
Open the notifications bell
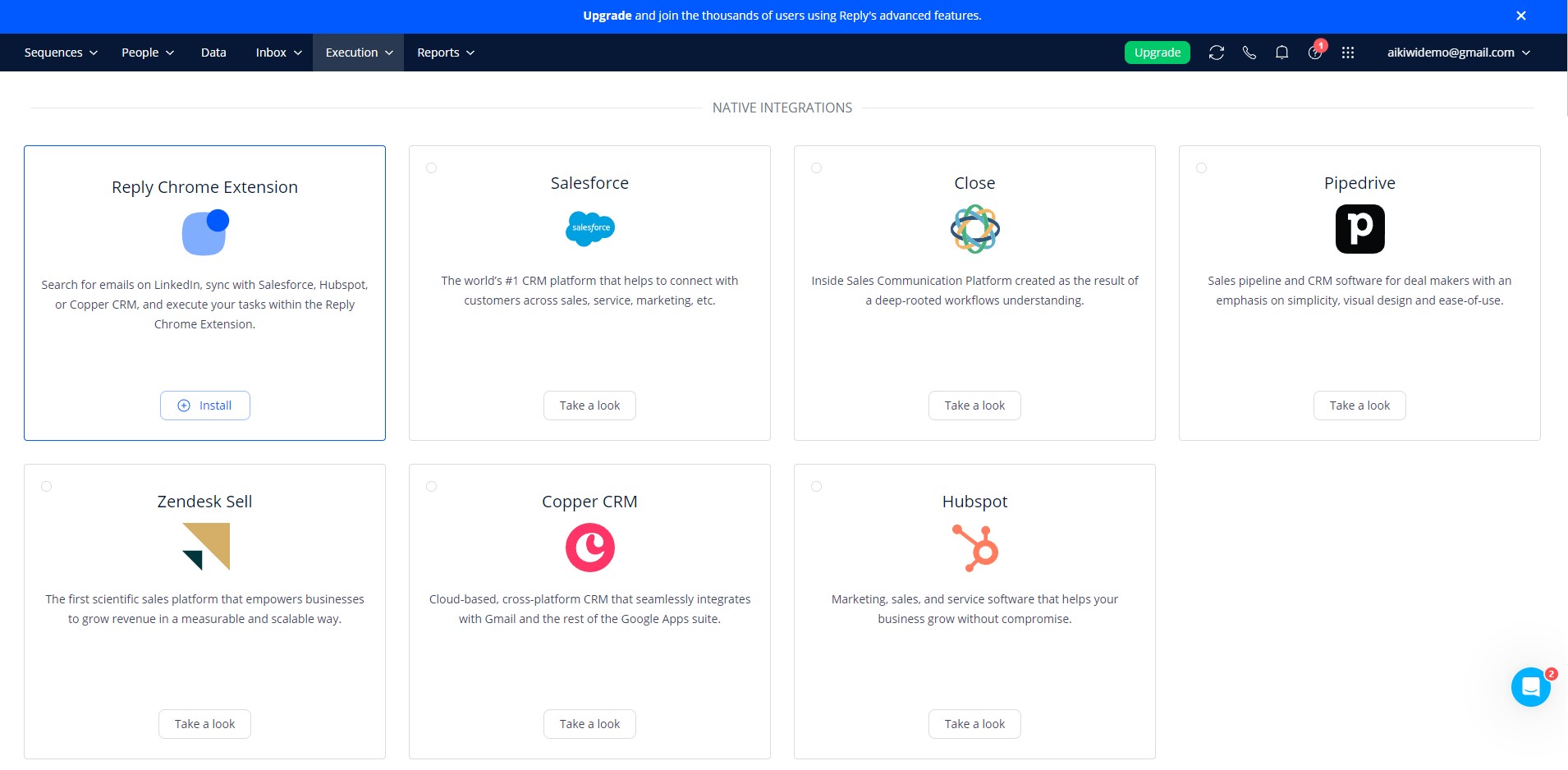[x=1281, y=53]
